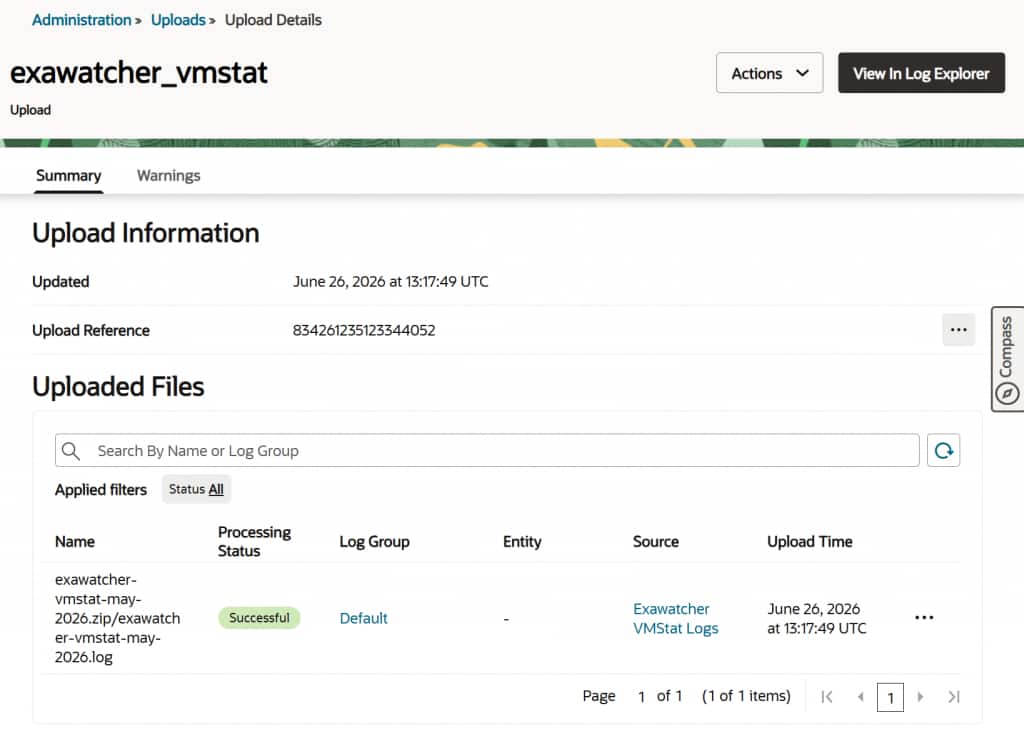
Task: Click the Entity column header
Action: tap(522, 542)
